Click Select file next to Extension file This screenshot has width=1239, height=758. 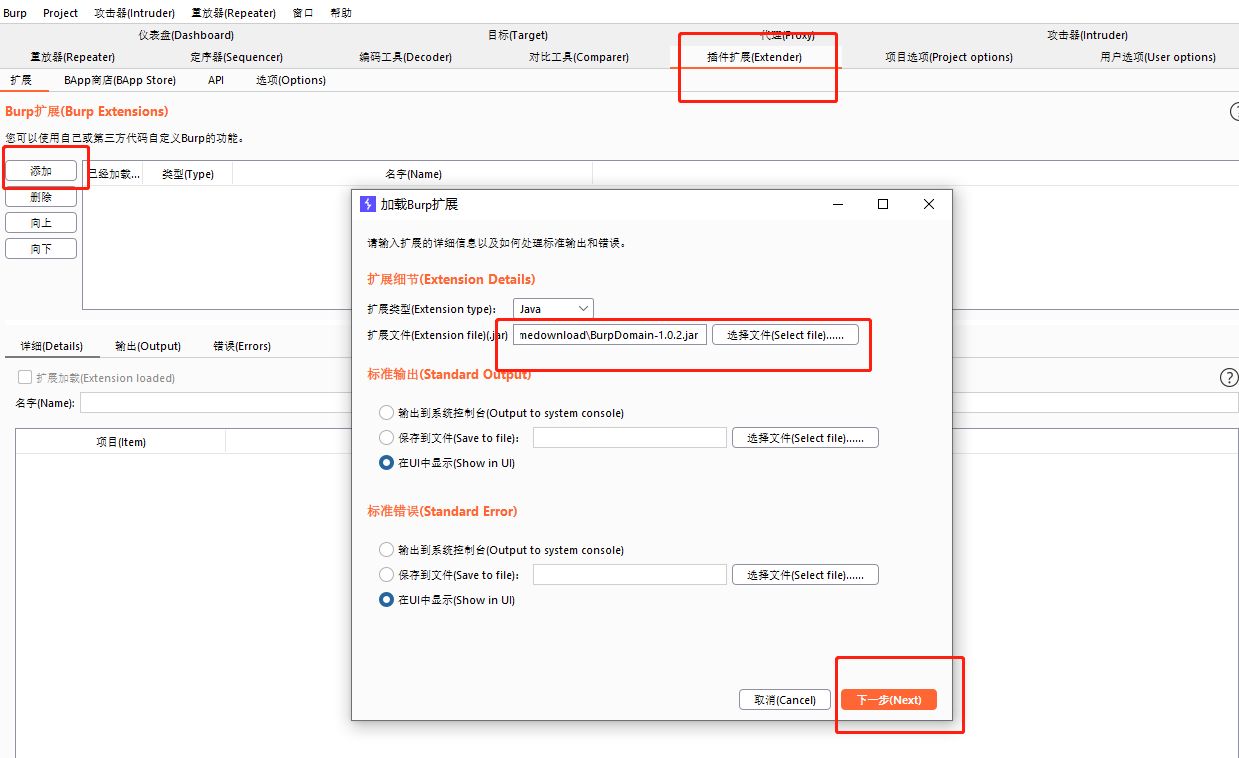[x=785, y=335]
